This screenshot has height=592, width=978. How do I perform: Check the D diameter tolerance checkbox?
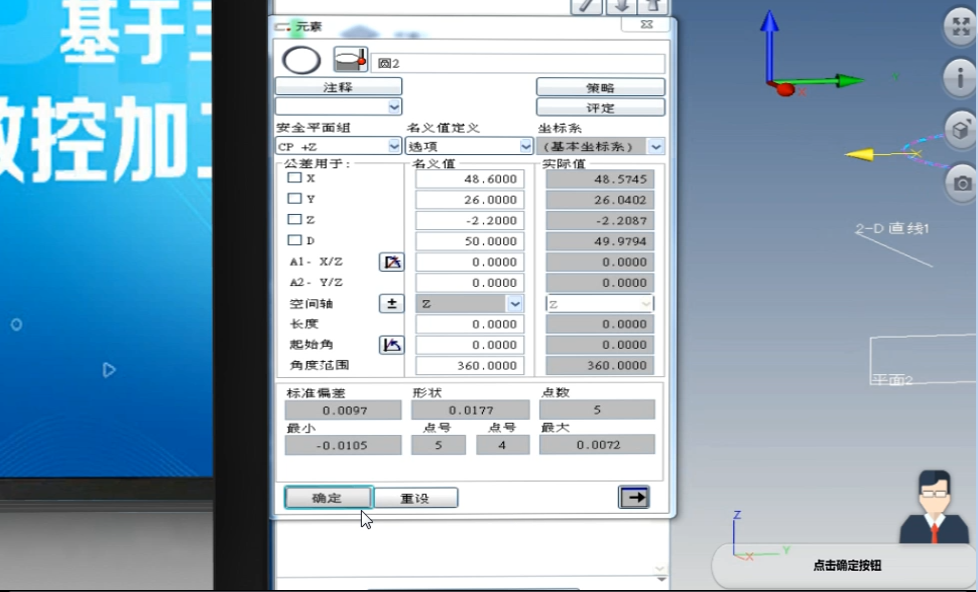click(295, 240)
